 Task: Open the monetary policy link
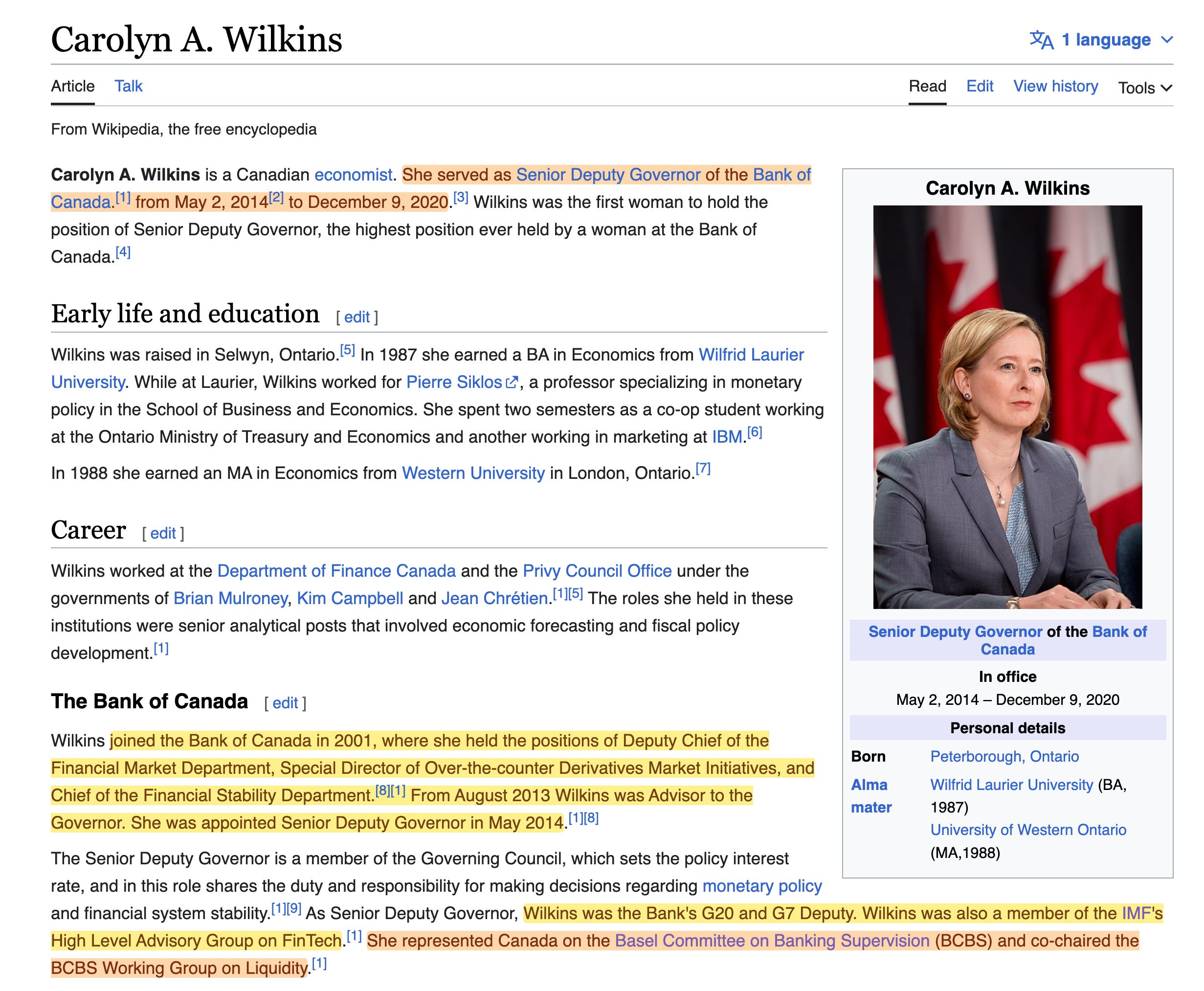(762, 886)
